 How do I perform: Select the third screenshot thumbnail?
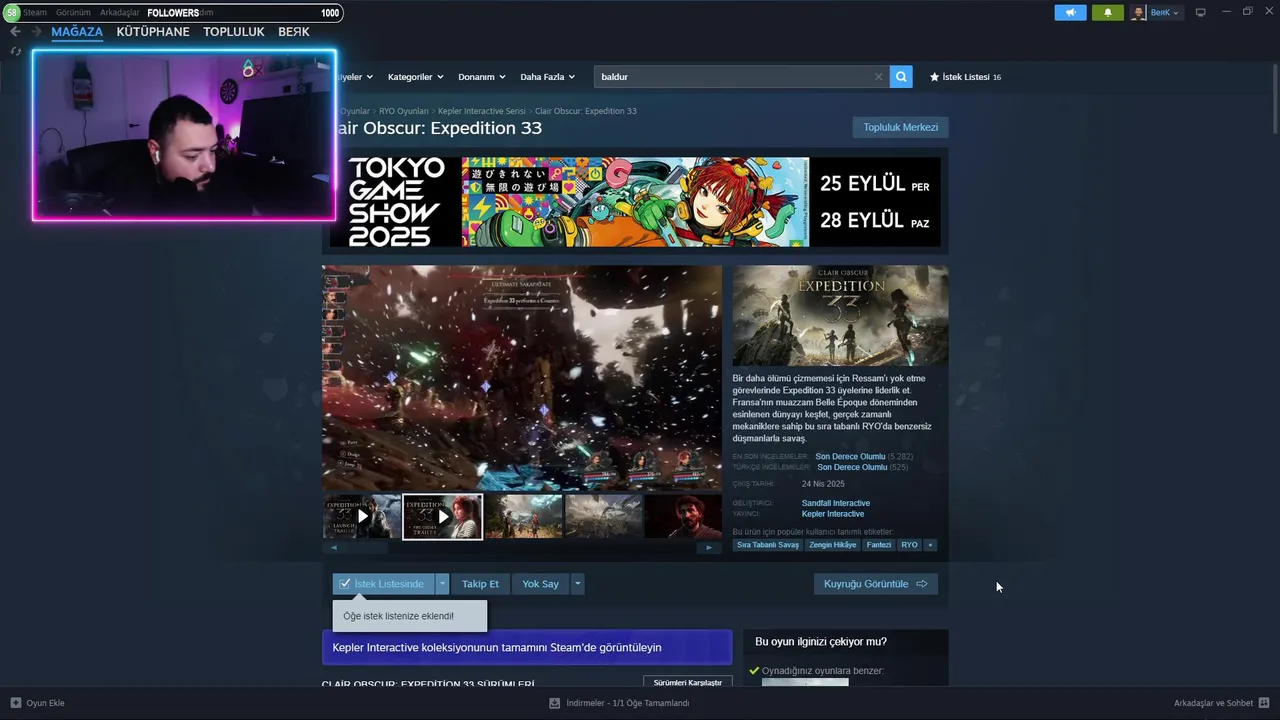(x=523, y=516)
